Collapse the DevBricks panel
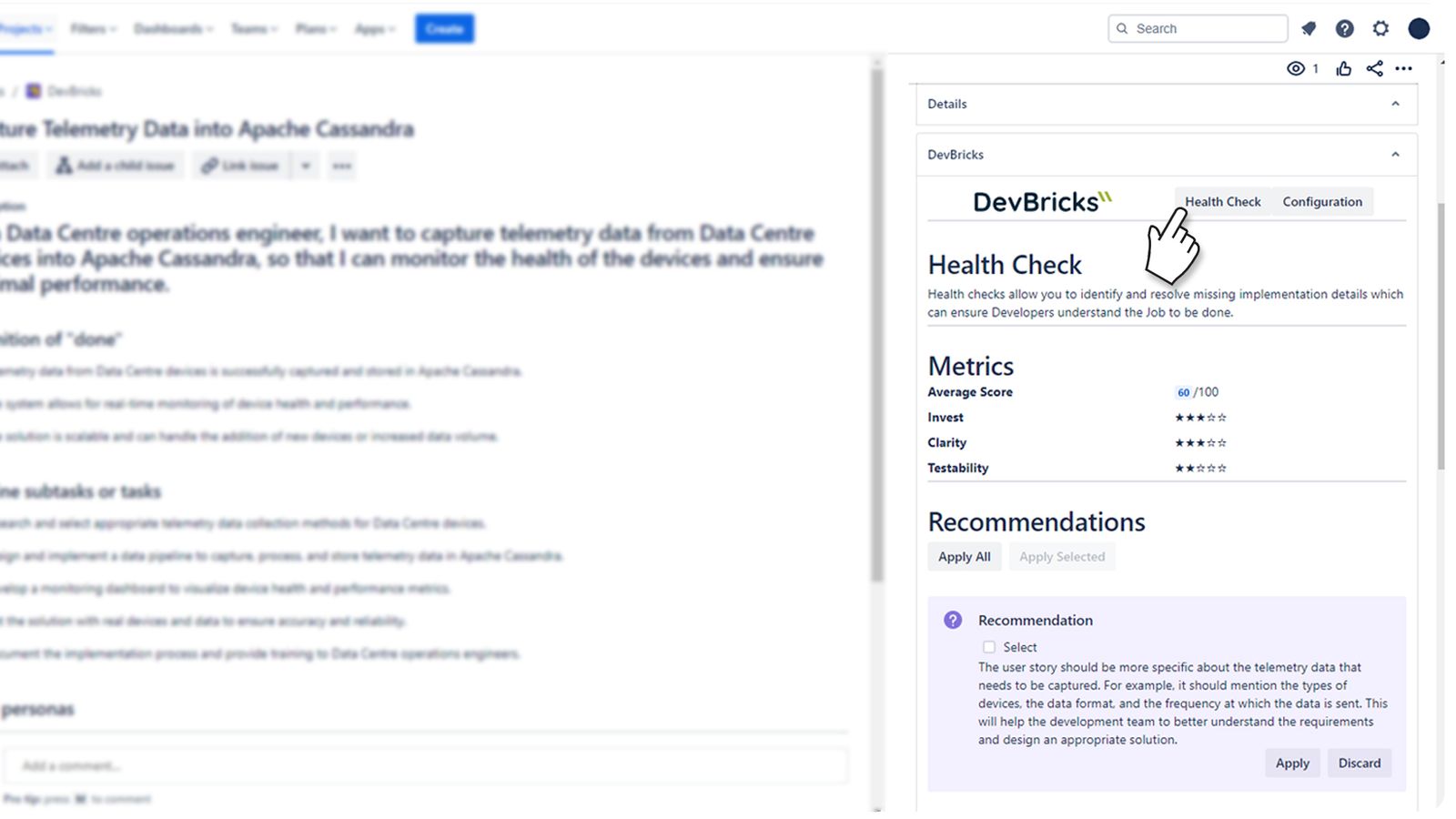The width and height of the screenshot is (1456, 819). pyautogui.click(x=1395, y=155)
